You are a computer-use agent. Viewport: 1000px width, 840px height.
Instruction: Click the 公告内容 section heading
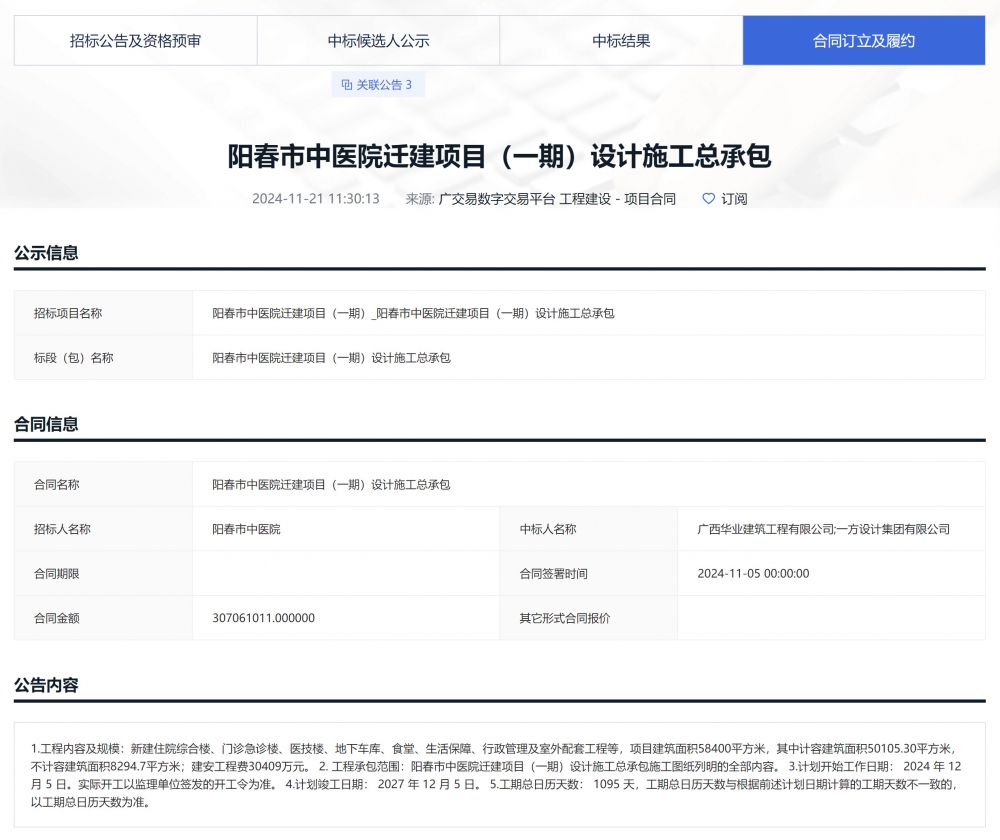click(x=46, y=685)
